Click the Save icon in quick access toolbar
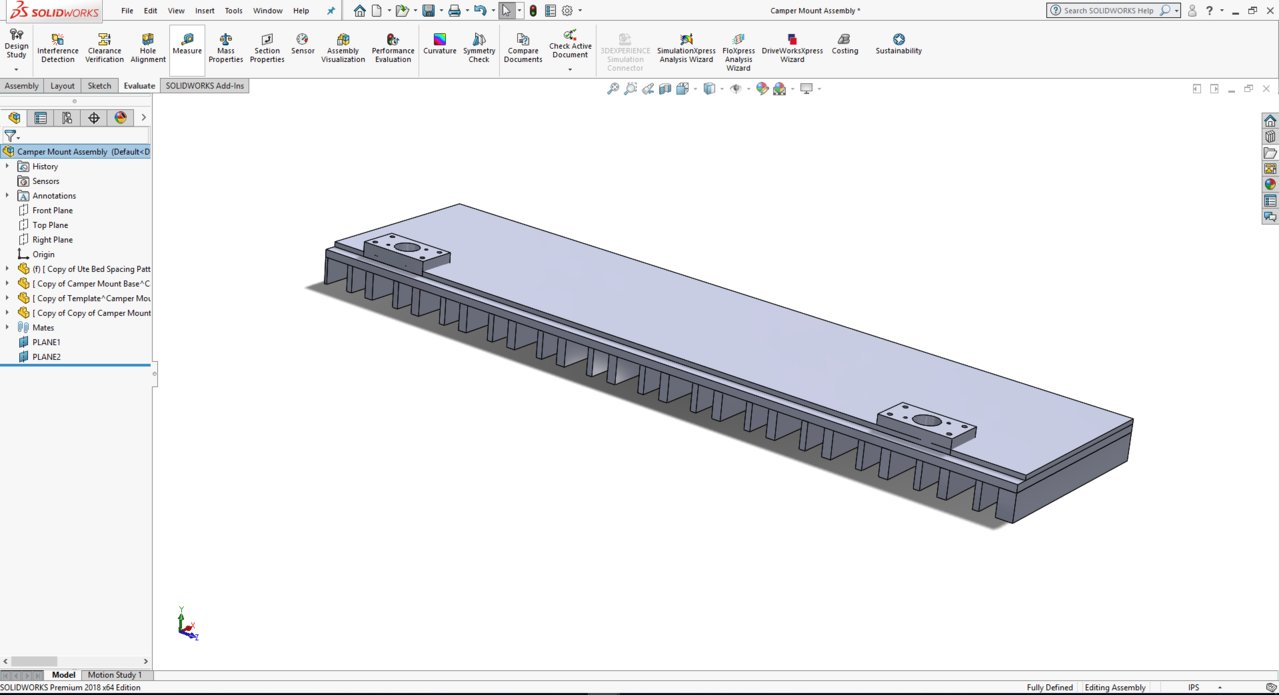This screenshot has width=1279, height=695. (x=428, y=11)
